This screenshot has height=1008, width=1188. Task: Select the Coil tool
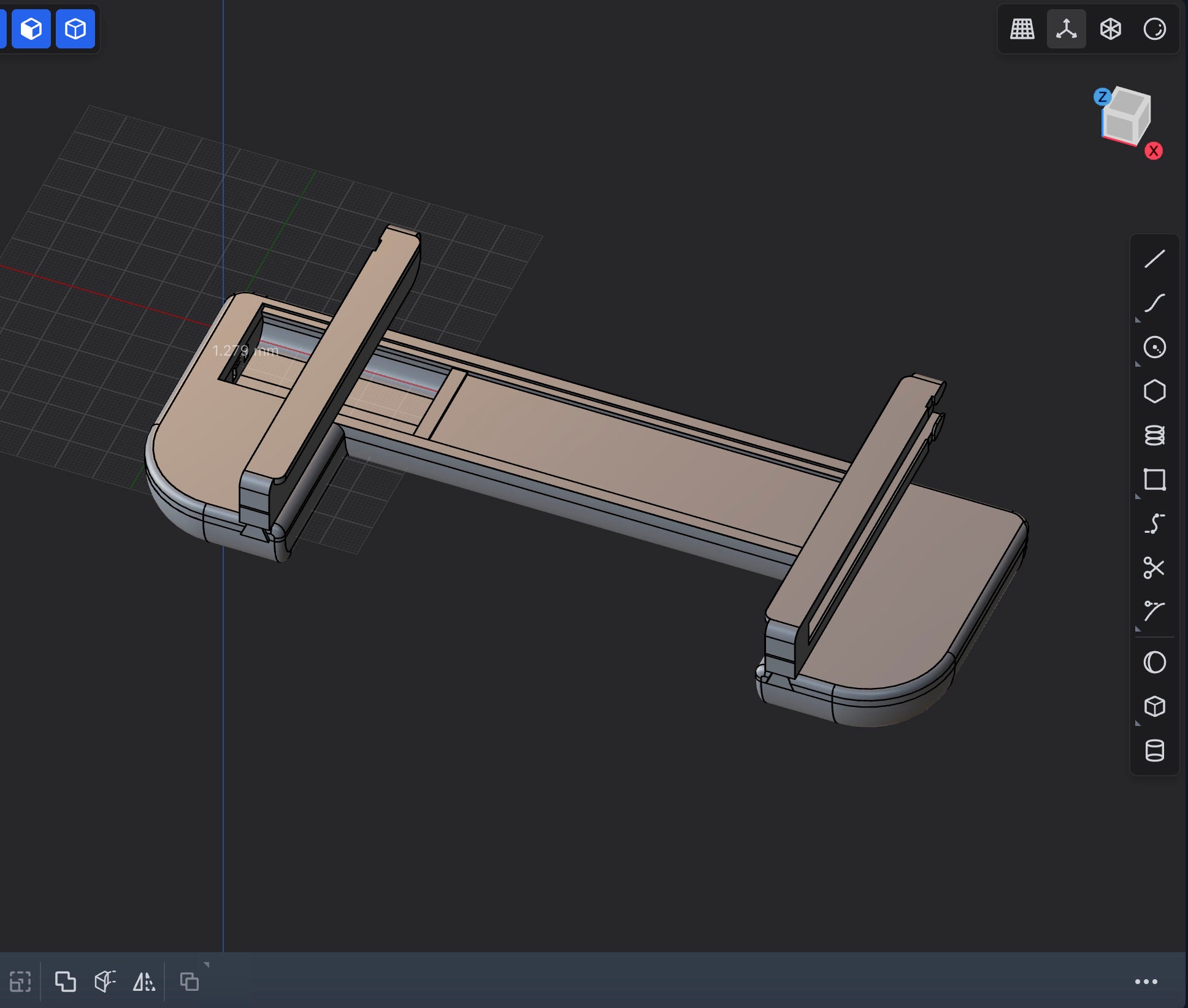click(x=1155, y=437)
